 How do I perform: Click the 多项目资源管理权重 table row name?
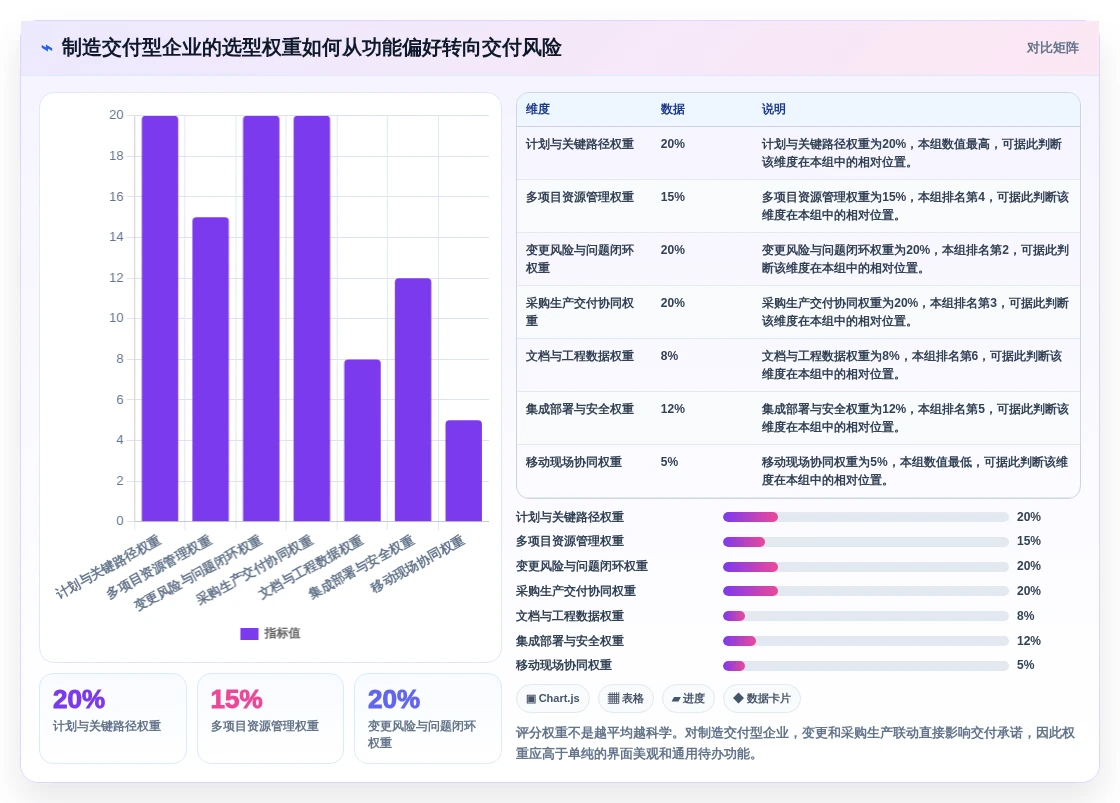tap(580, 197)
